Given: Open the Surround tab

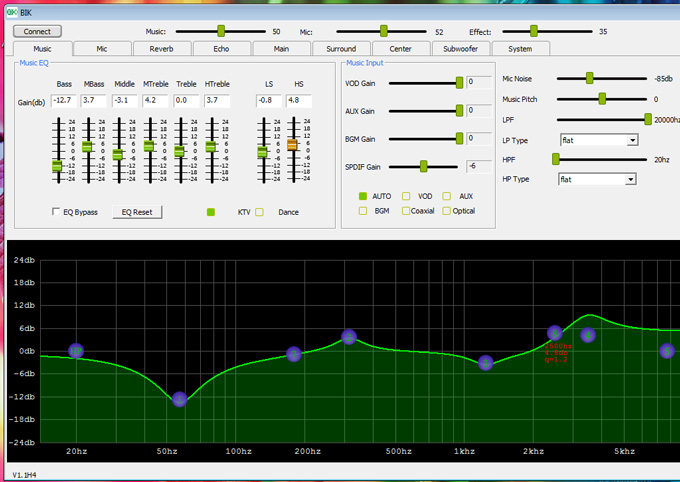Looking at the screenshot, I should (341, 49).
